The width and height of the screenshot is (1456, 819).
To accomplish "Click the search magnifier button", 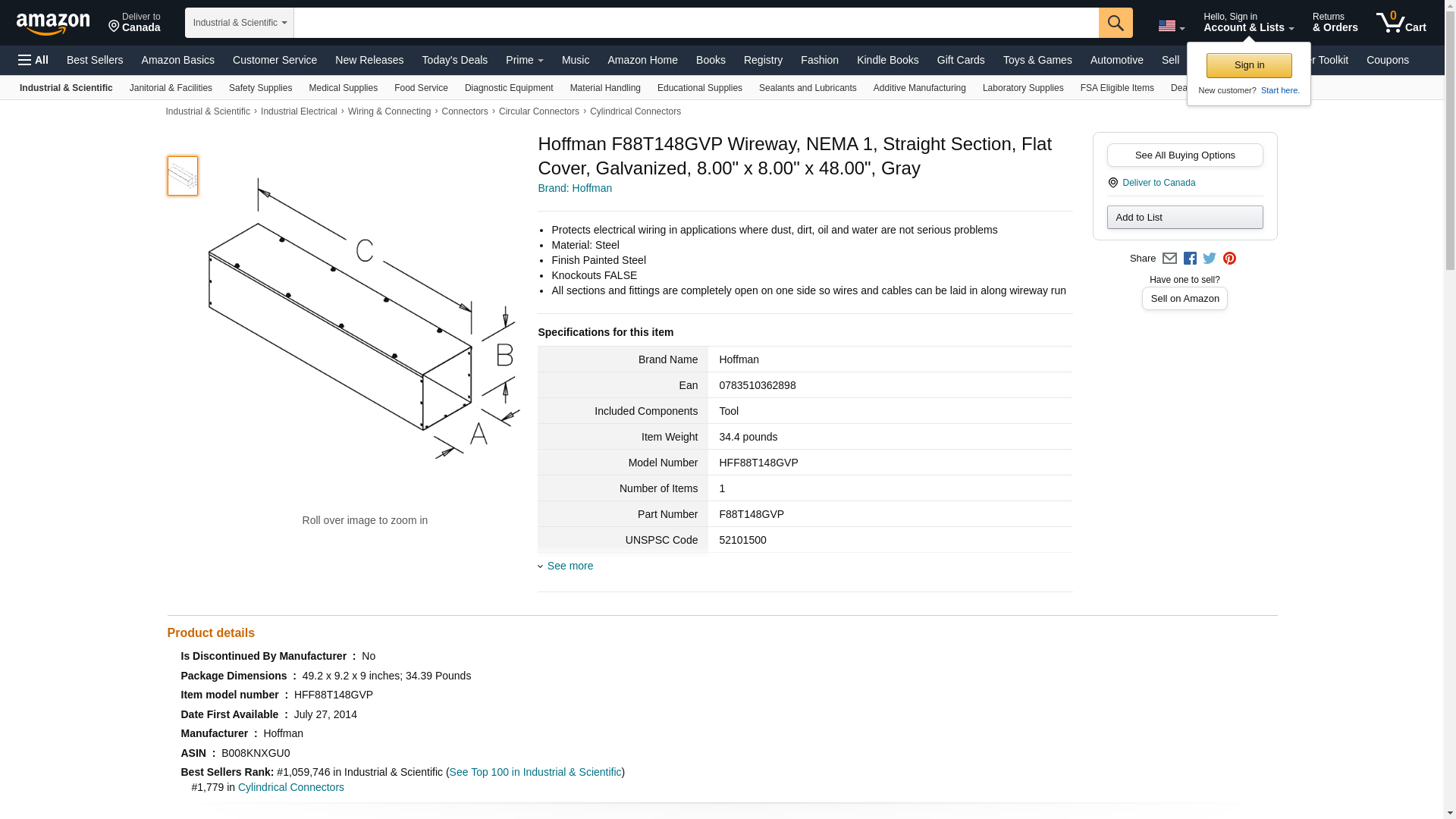I will (x=1115, y=23).
